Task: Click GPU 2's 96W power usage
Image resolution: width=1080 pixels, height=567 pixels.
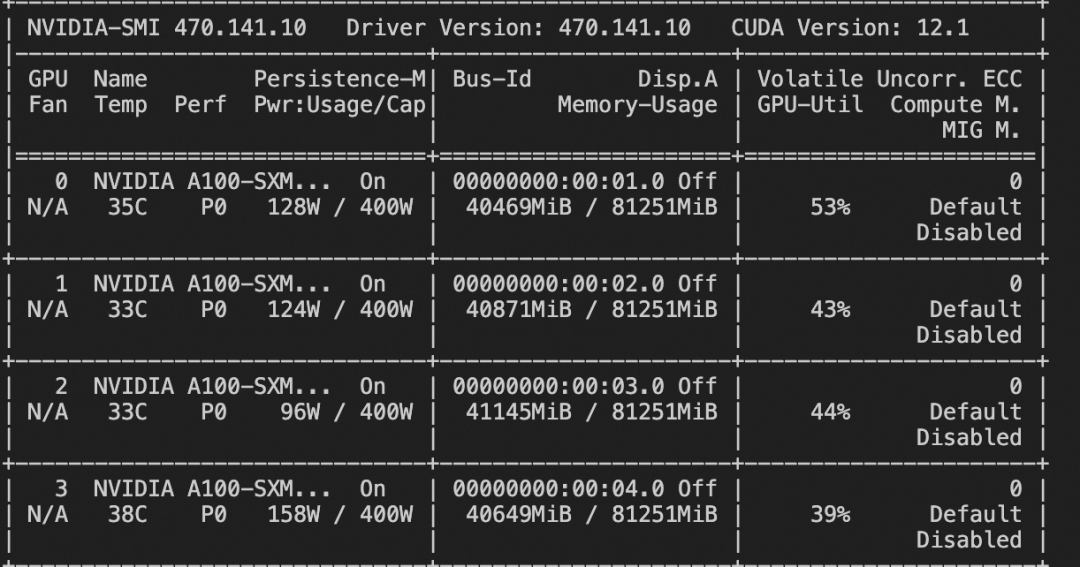Action: click(x=300, y=412)
